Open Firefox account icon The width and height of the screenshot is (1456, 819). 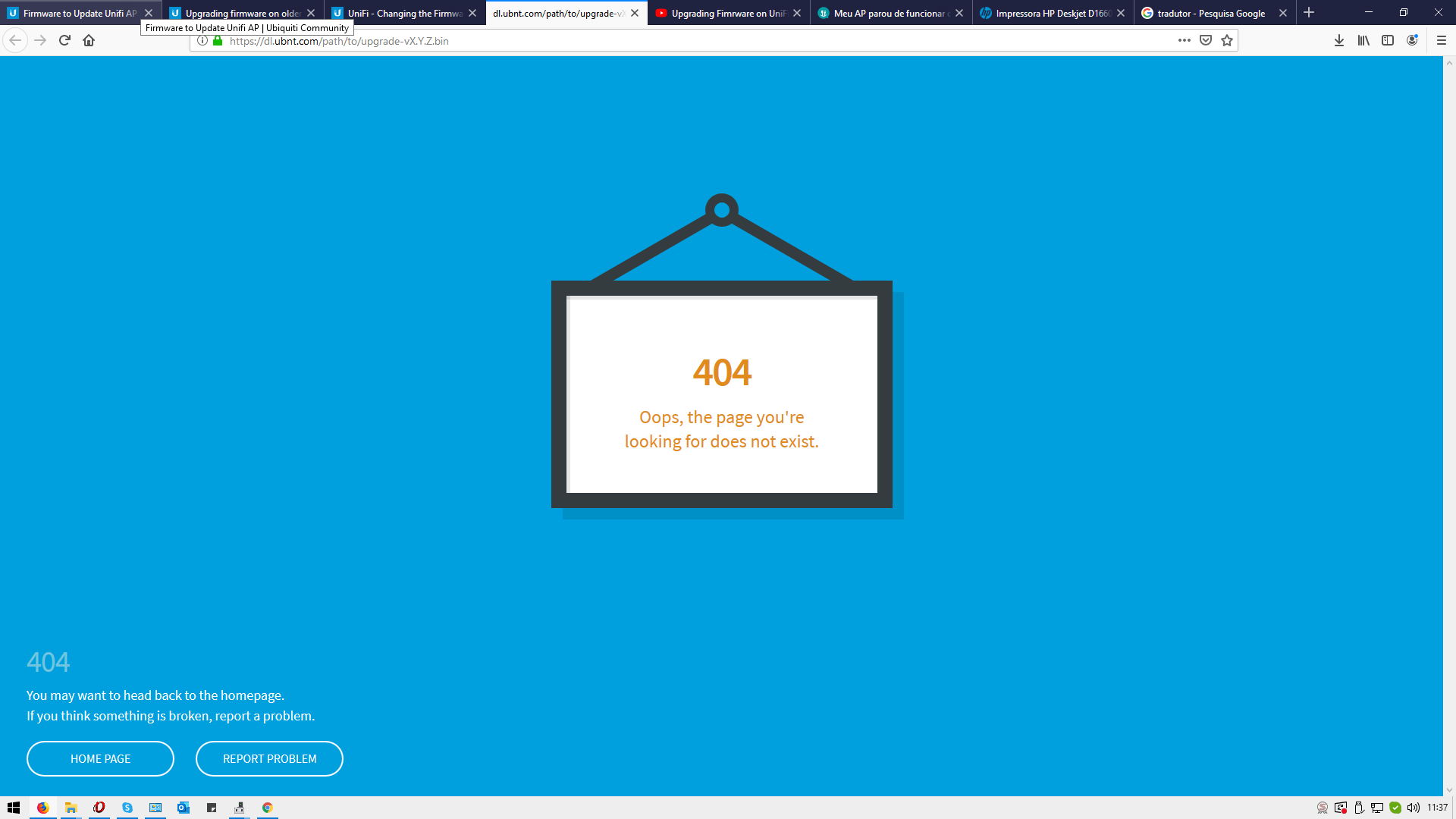[1412, 40]
